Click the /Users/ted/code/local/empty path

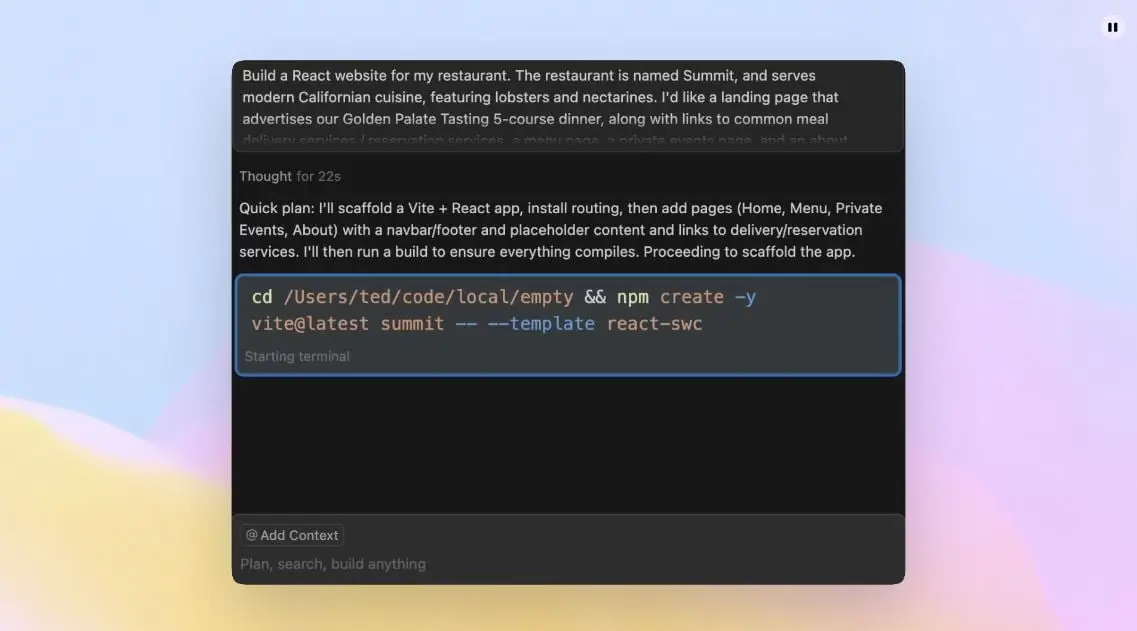pos(428,297)
